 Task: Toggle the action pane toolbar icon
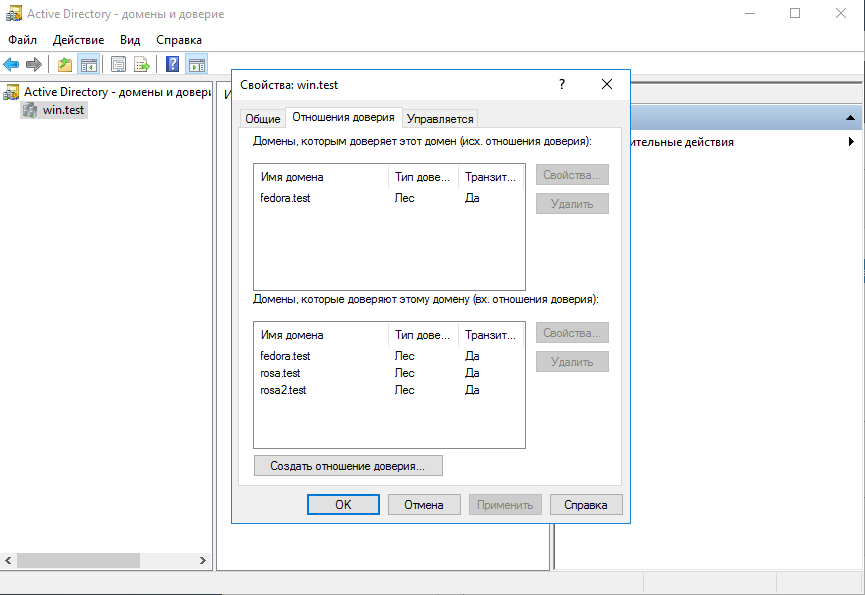pyautogui.click(x=196, y=65)
